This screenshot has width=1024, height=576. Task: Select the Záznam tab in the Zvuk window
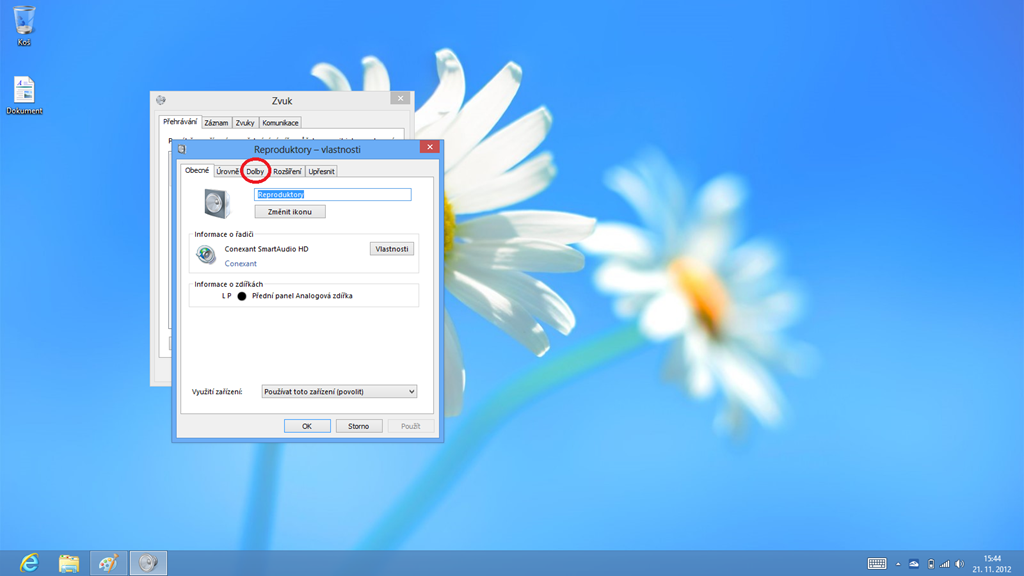[216, 123]
